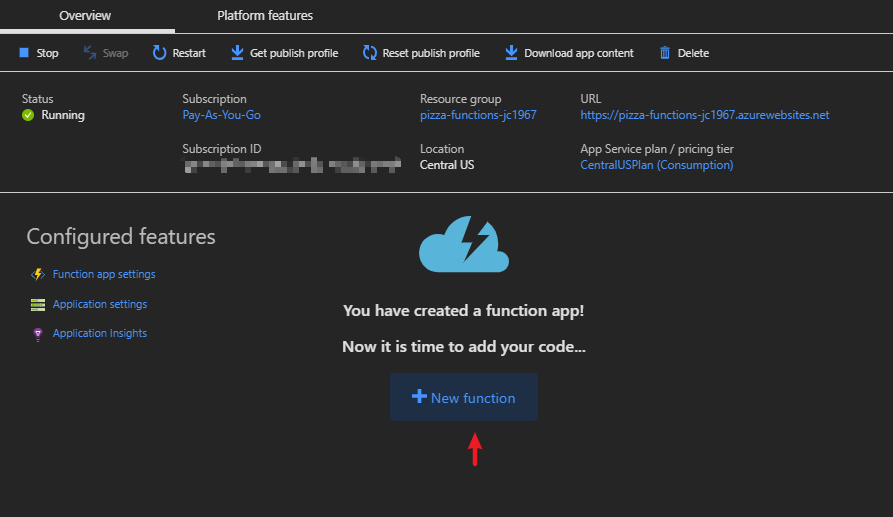Click the 'You have created a function app!' text

click(464, 311)
